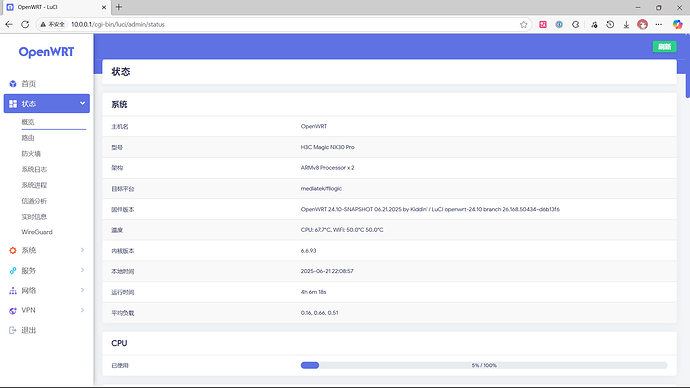Open the Copilot icon in browser toolbar

pos(677,25)
